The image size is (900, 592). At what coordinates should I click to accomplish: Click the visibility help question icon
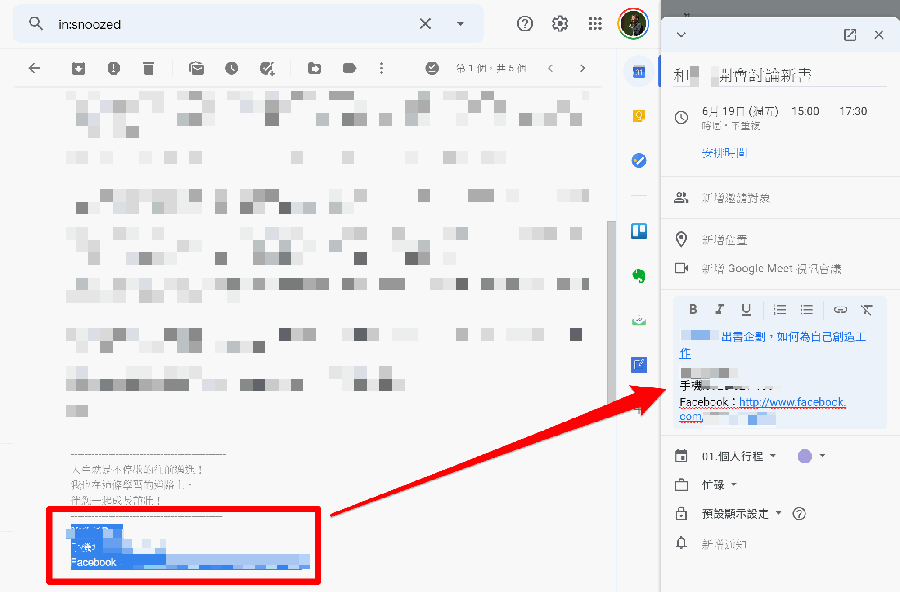point(799,513)
